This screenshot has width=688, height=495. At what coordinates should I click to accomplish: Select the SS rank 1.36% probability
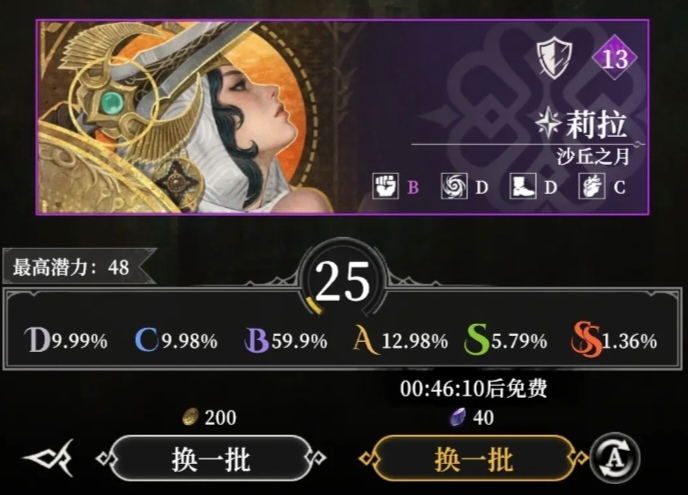click(x=614, y=341)
